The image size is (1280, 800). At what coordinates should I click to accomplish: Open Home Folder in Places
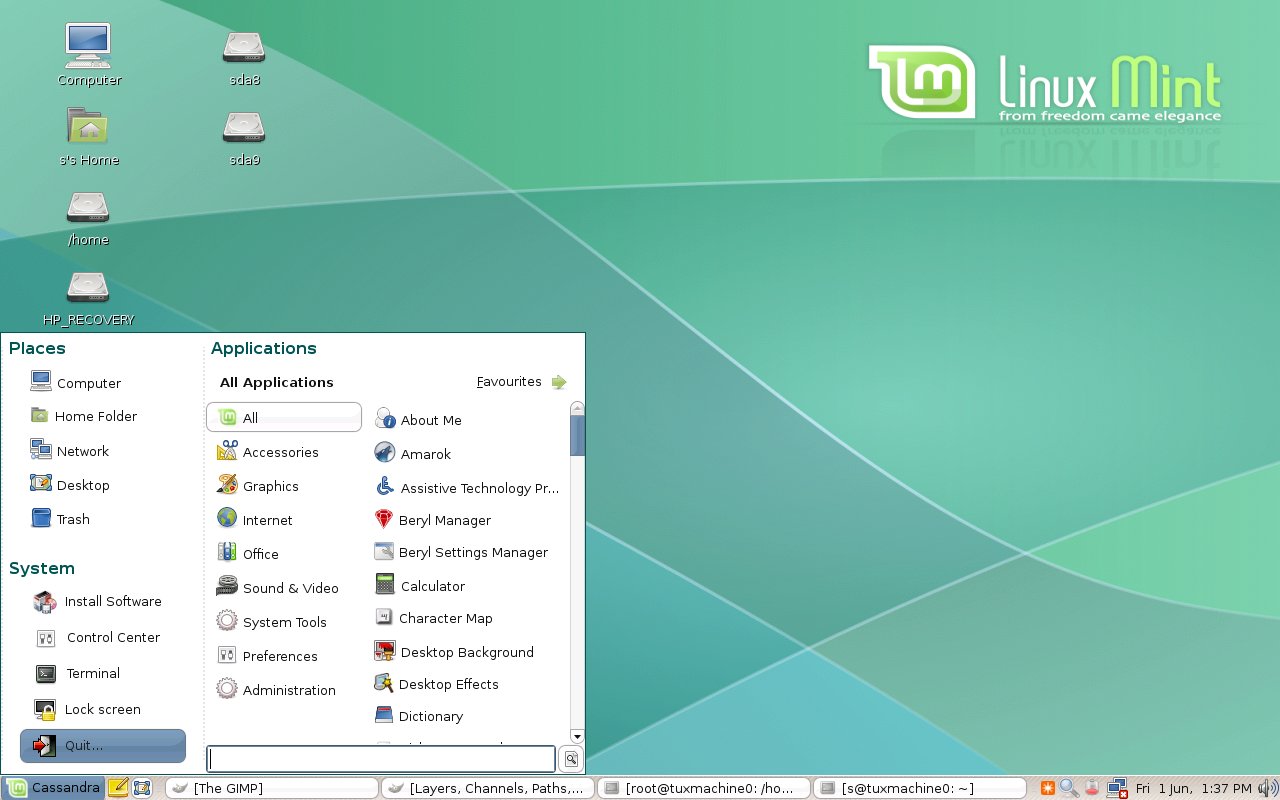click(x=84, y=416)
